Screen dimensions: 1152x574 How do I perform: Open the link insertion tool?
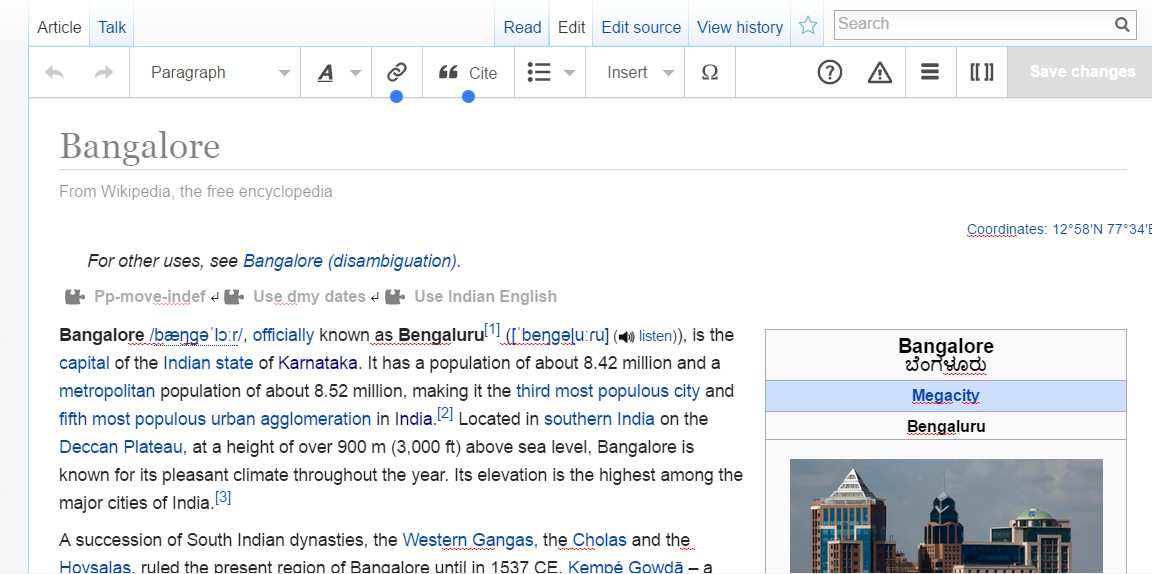[396, 72]
